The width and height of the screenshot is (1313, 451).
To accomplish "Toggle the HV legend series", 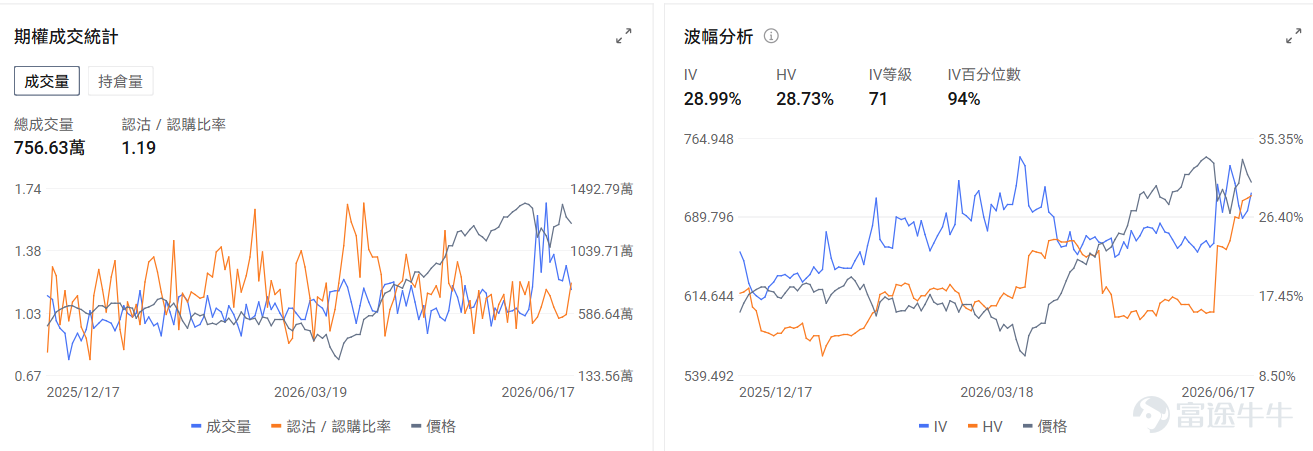I will coord(985,426).
